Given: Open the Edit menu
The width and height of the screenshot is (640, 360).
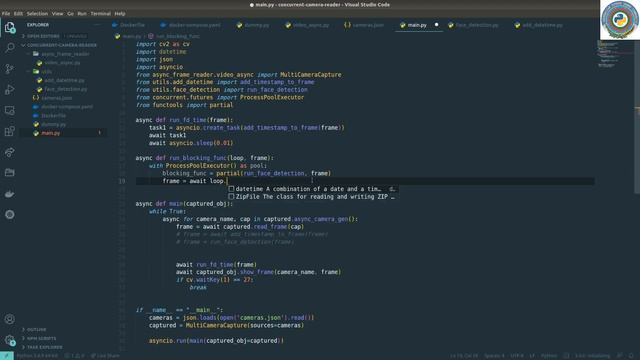Looking at the screenshot, I should click(x=18, y=13).
